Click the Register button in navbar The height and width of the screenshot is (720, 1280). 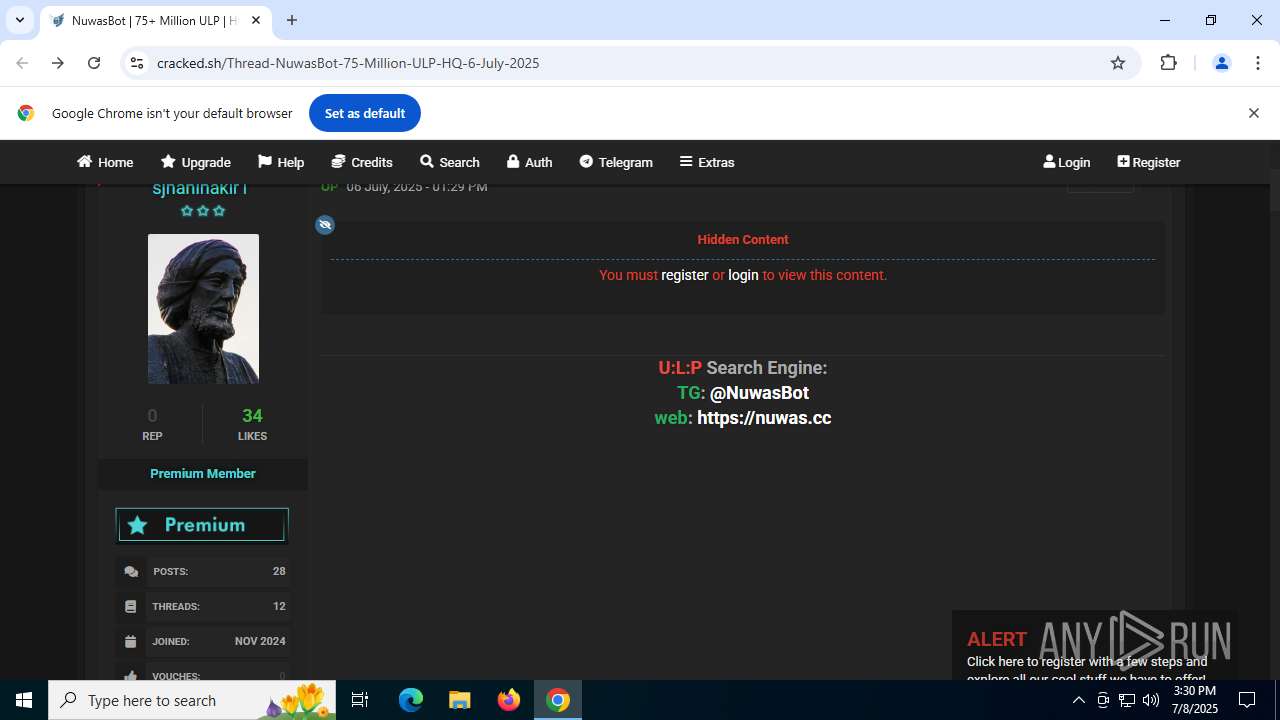(x=1148, y=162)
